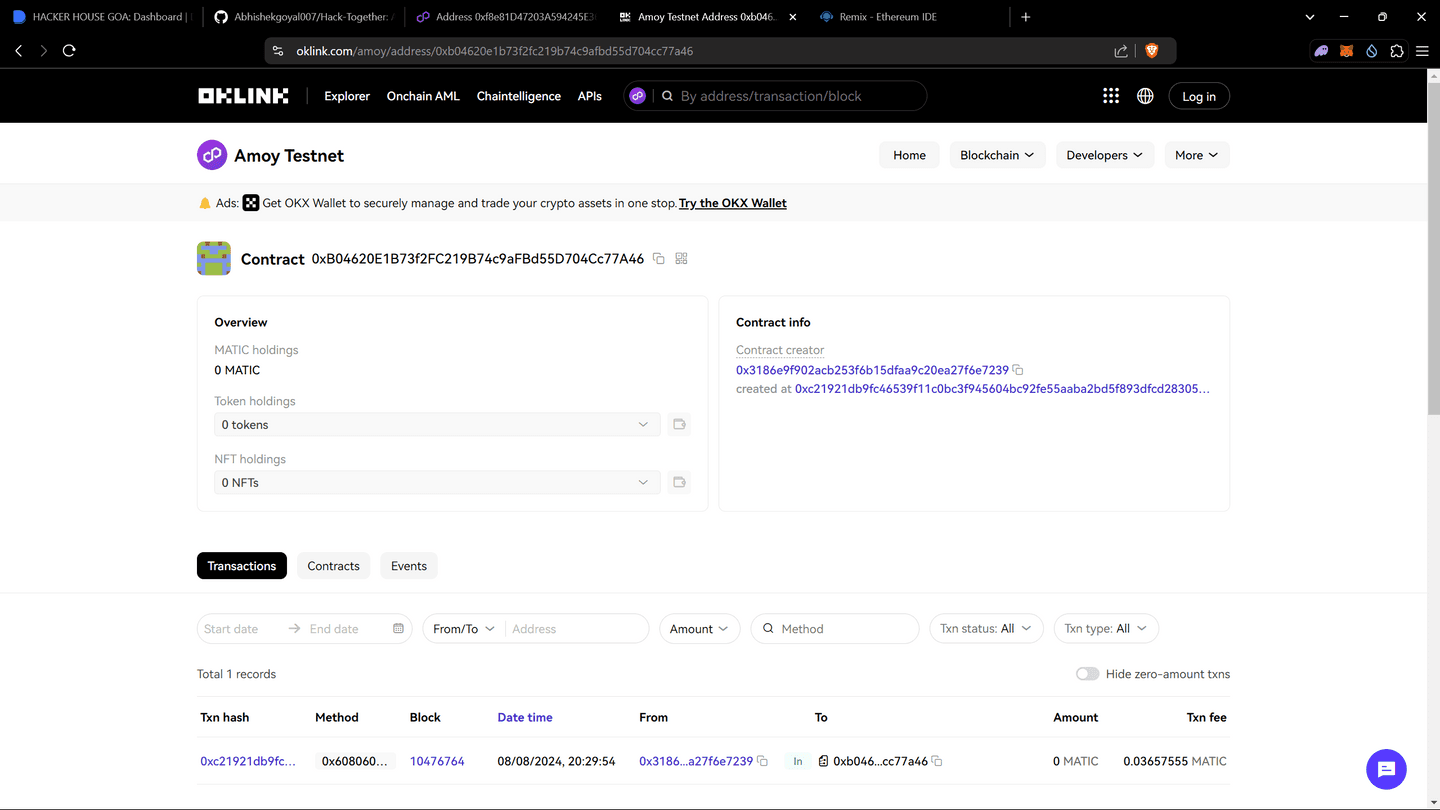The width and height of the screenshot is (1440, 810).
Task: Expand the Developers menu
Action: (1104, 155)
